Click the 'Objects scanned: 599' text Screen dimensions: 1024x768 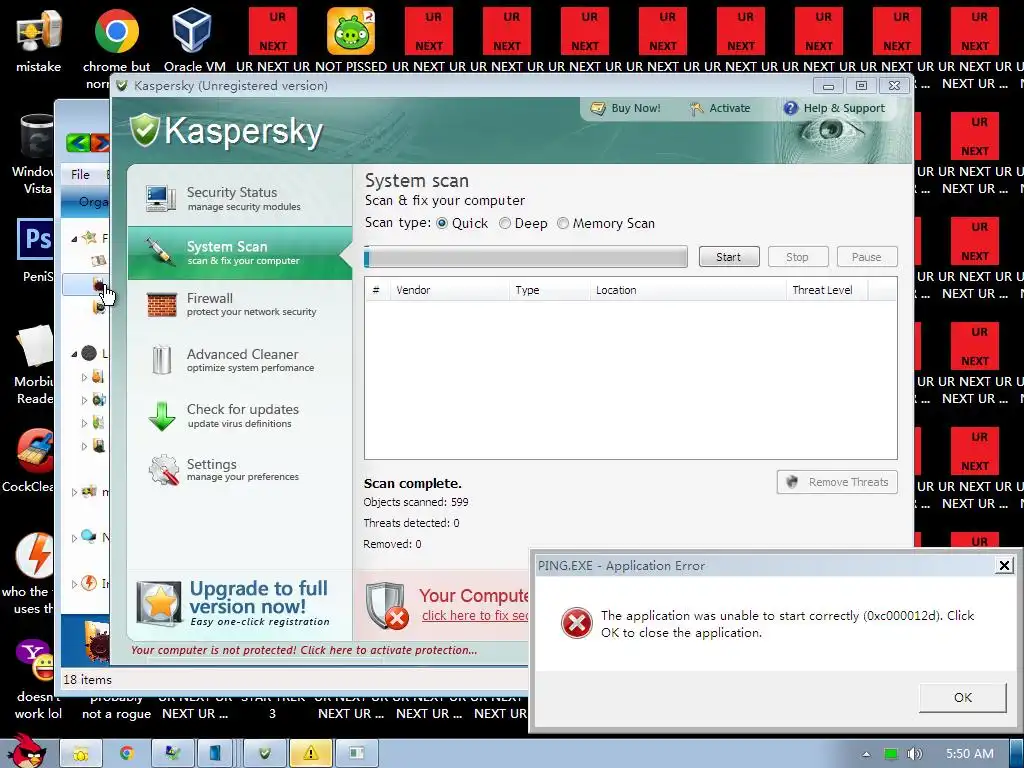pyautogui.click(x=416, y=502)
